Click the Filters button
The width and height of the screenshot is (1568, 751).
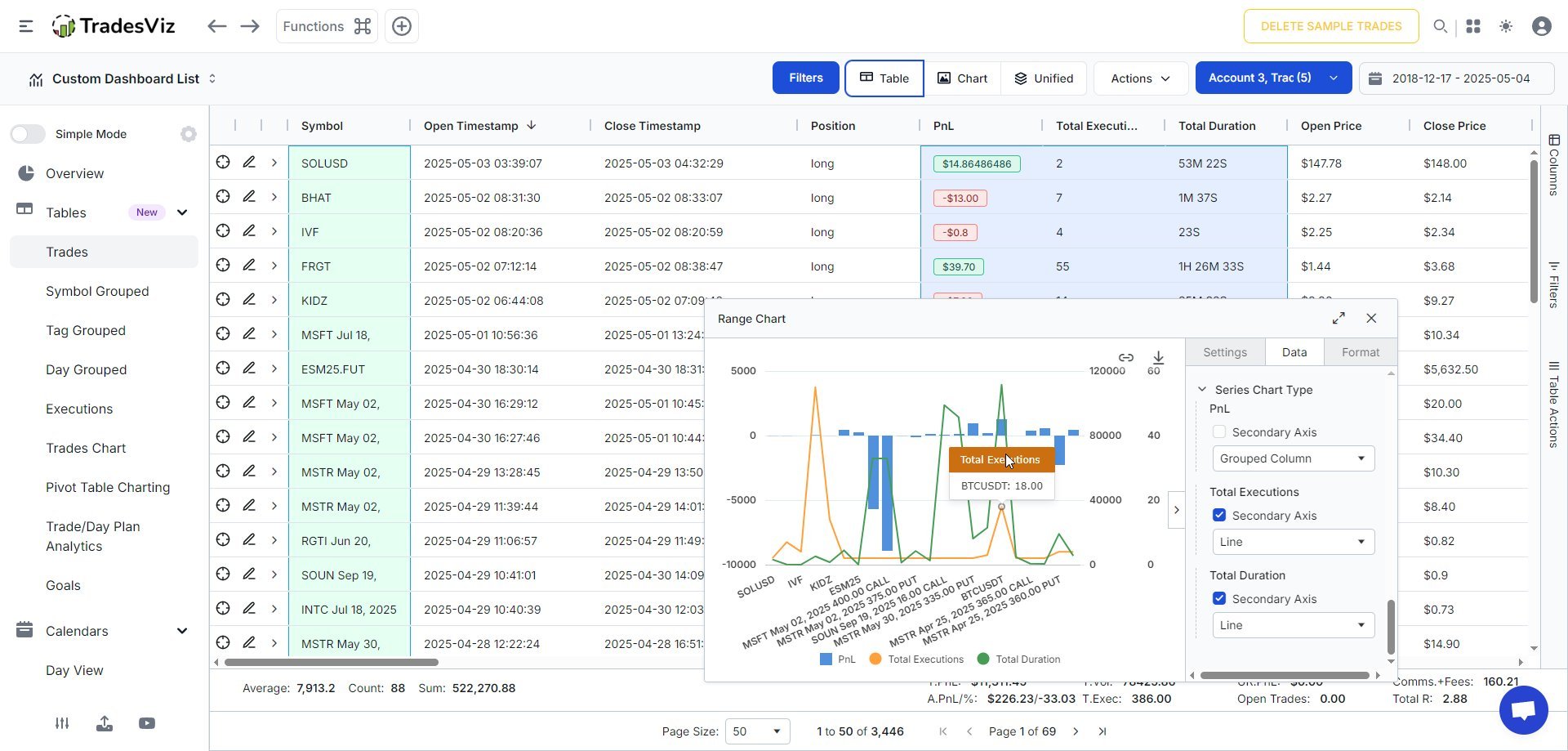[x=806, y=78]
